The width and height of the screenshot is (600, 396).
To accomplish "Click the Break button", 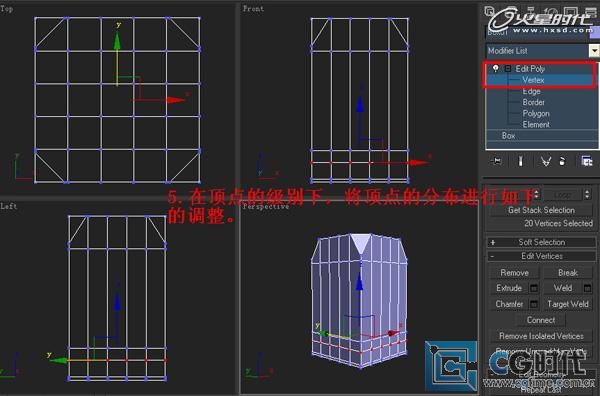I will pyautogui.click(x=568, y=273).
